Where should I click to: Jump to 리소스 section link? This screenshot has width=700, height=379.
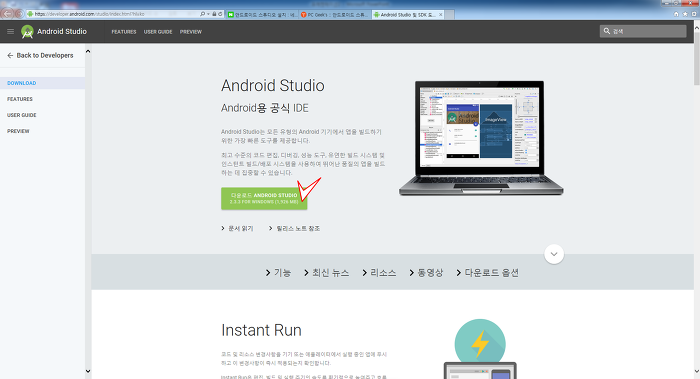(379, 273)
